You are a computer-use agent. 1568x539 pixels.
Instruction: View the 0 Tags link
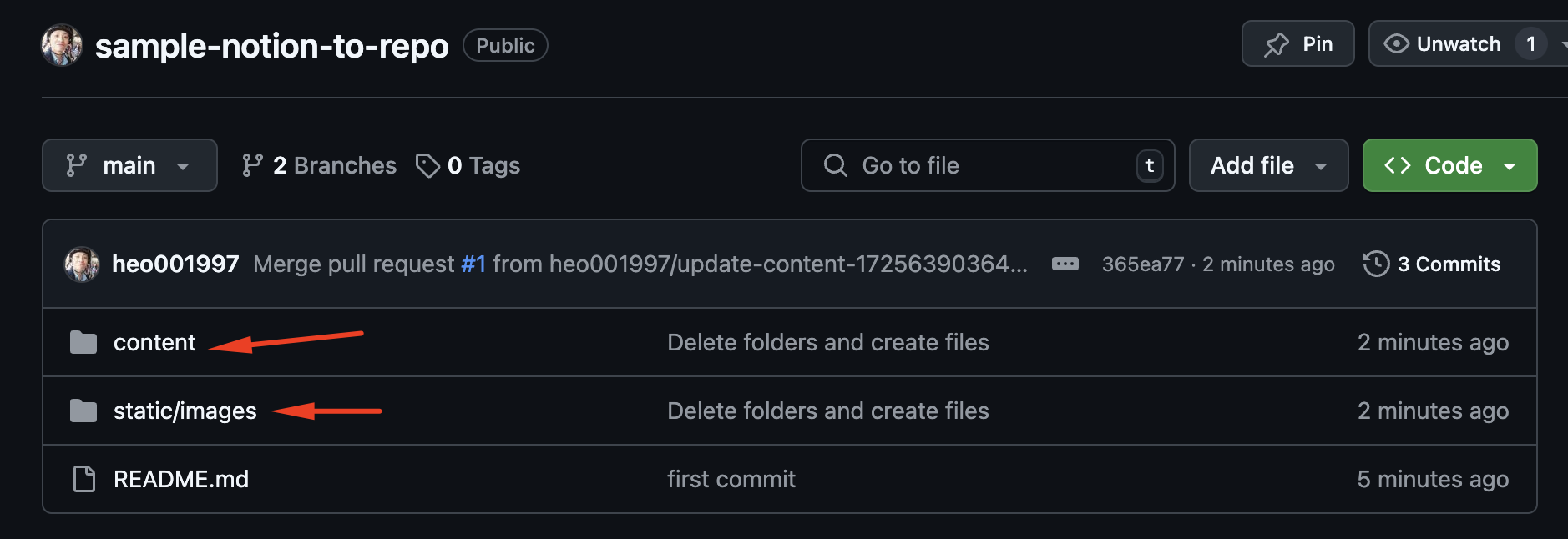[468, 165]
